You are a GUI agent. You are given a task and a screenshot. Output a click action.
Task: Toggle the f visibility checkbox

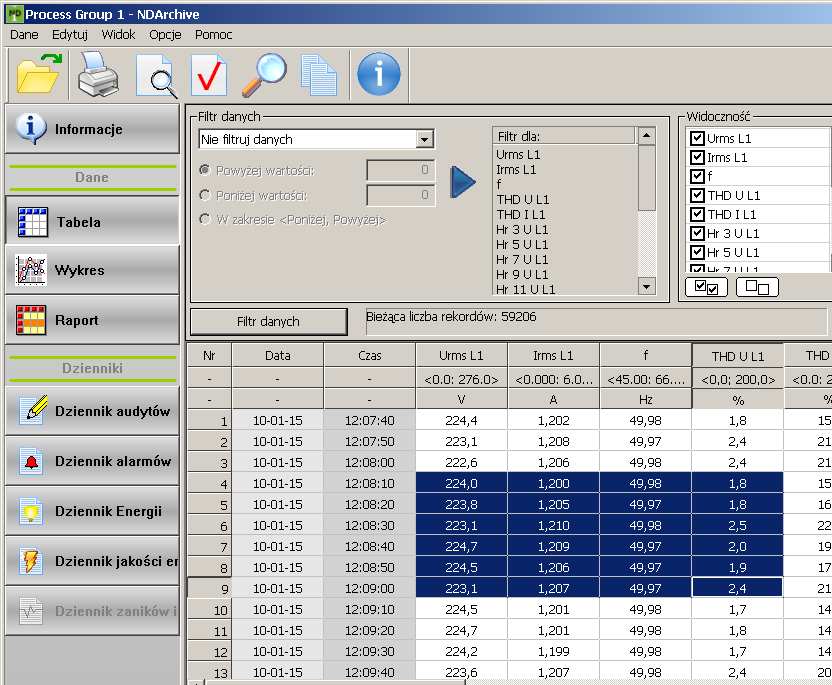click(x=697, y=176)
